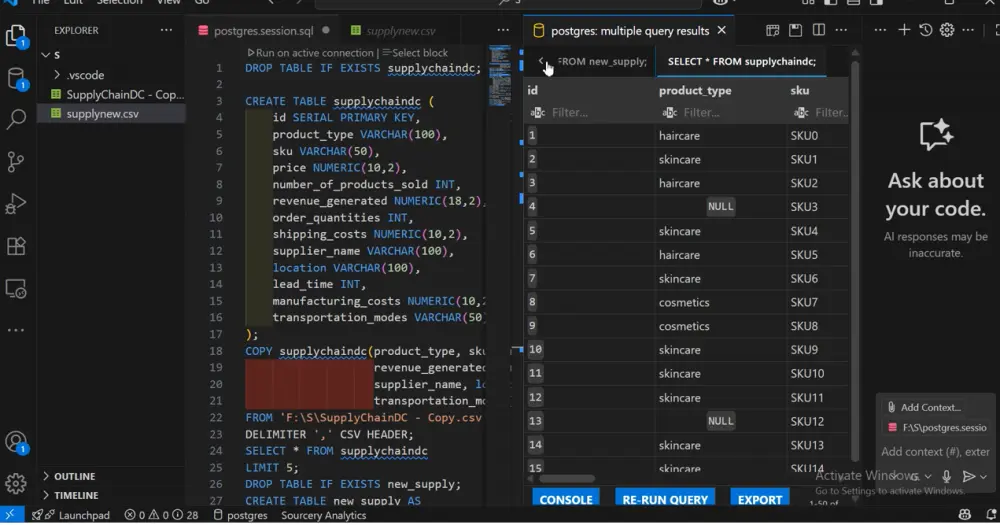The height and width of the screenshot is (525, 1000).
Task: Open the database view in activity bar
Action: [x=16, y=79]
